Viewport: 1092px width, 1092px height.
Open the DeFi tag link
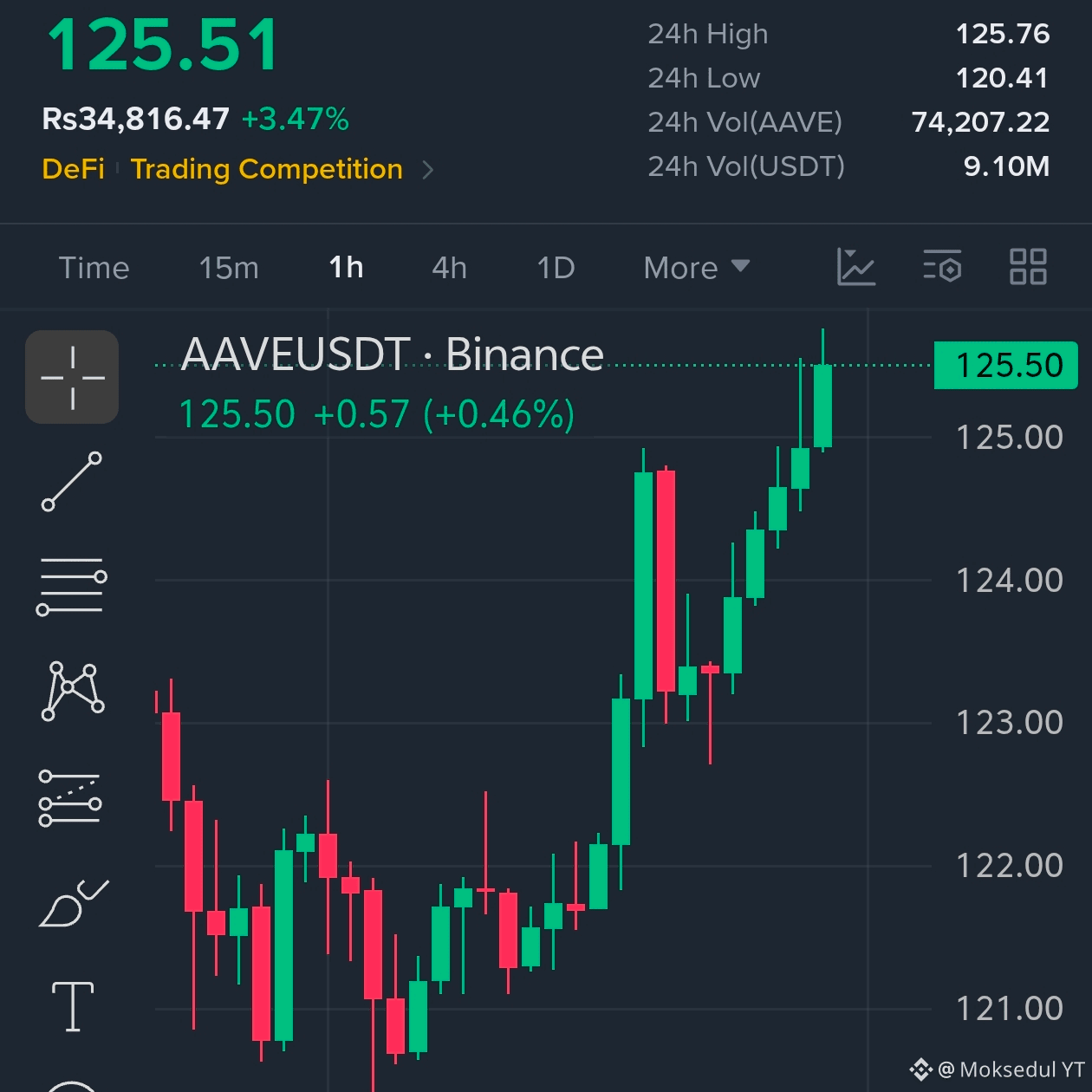(73, 169)
